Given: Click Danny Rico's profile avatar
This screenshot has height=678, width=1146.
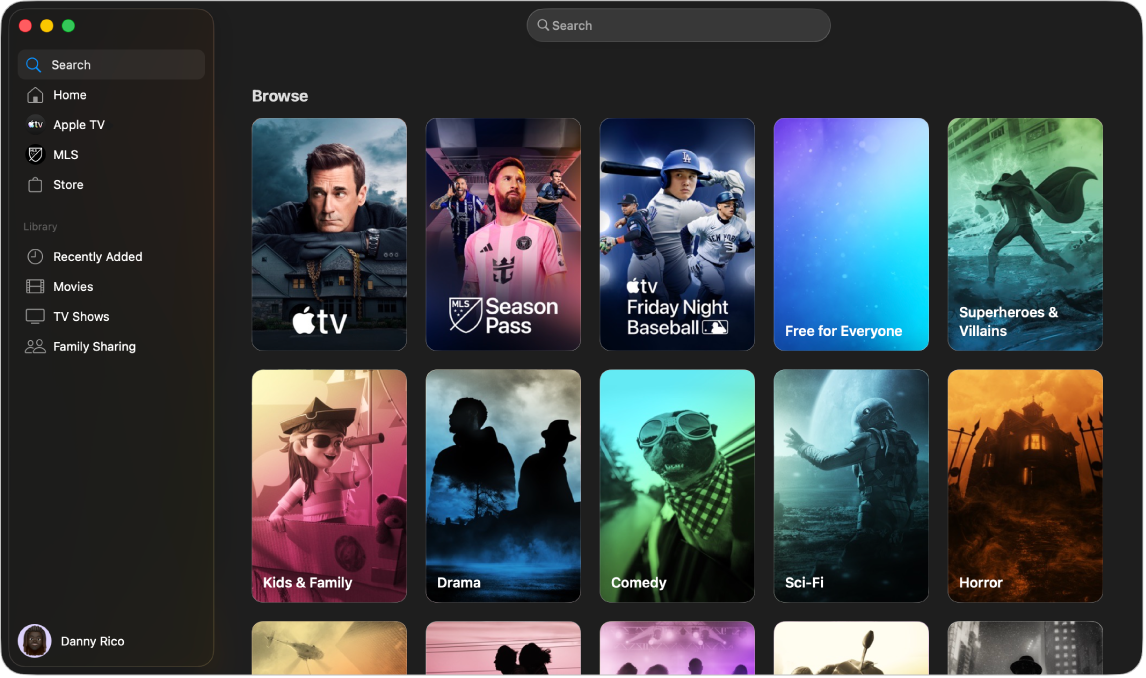Looking at the screenshot, I should click(34, 641).
